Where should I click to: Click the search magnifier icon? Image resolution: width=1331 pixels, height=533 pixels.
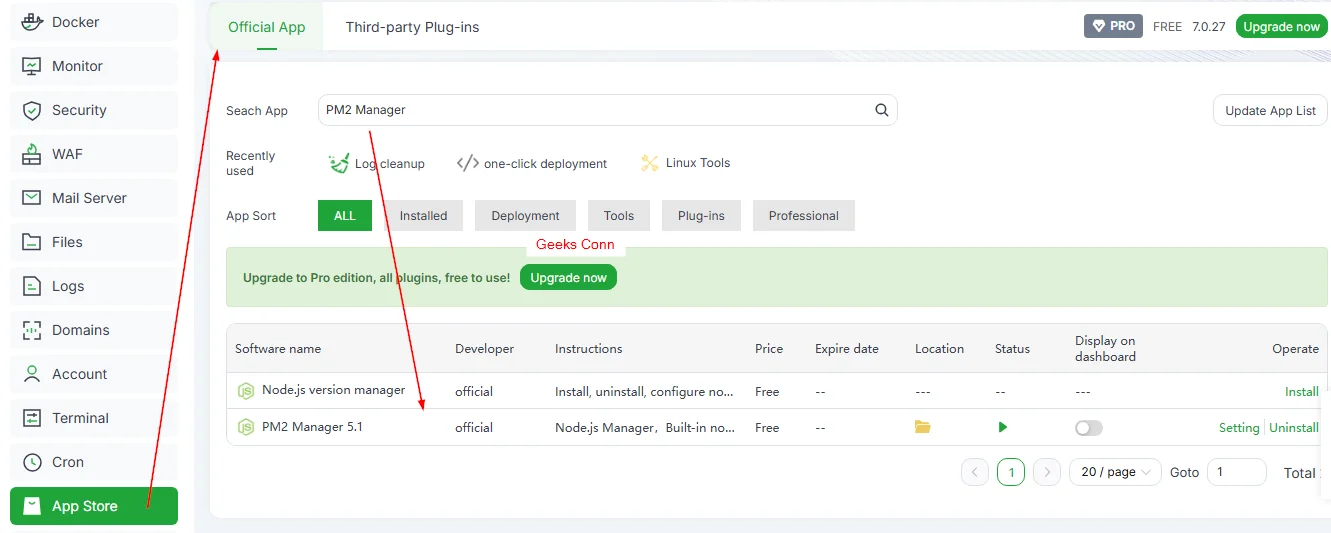coord(882,110)
